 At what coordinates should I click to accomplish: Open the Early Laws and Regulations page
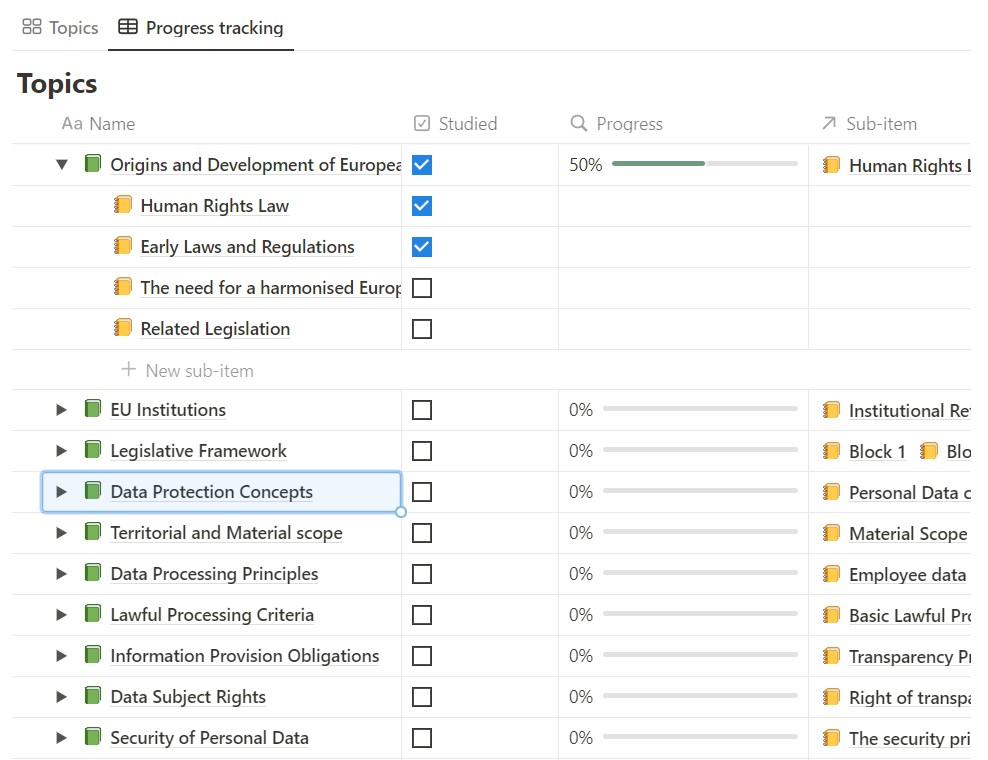[x=247, y=247]
